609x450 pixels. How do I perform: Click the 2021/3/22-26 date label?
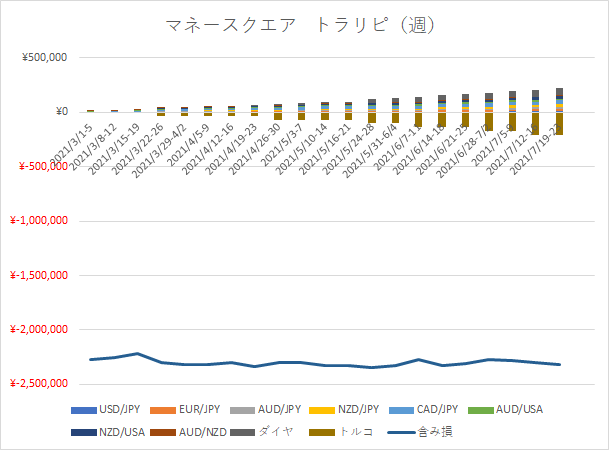tap(138, 149)
